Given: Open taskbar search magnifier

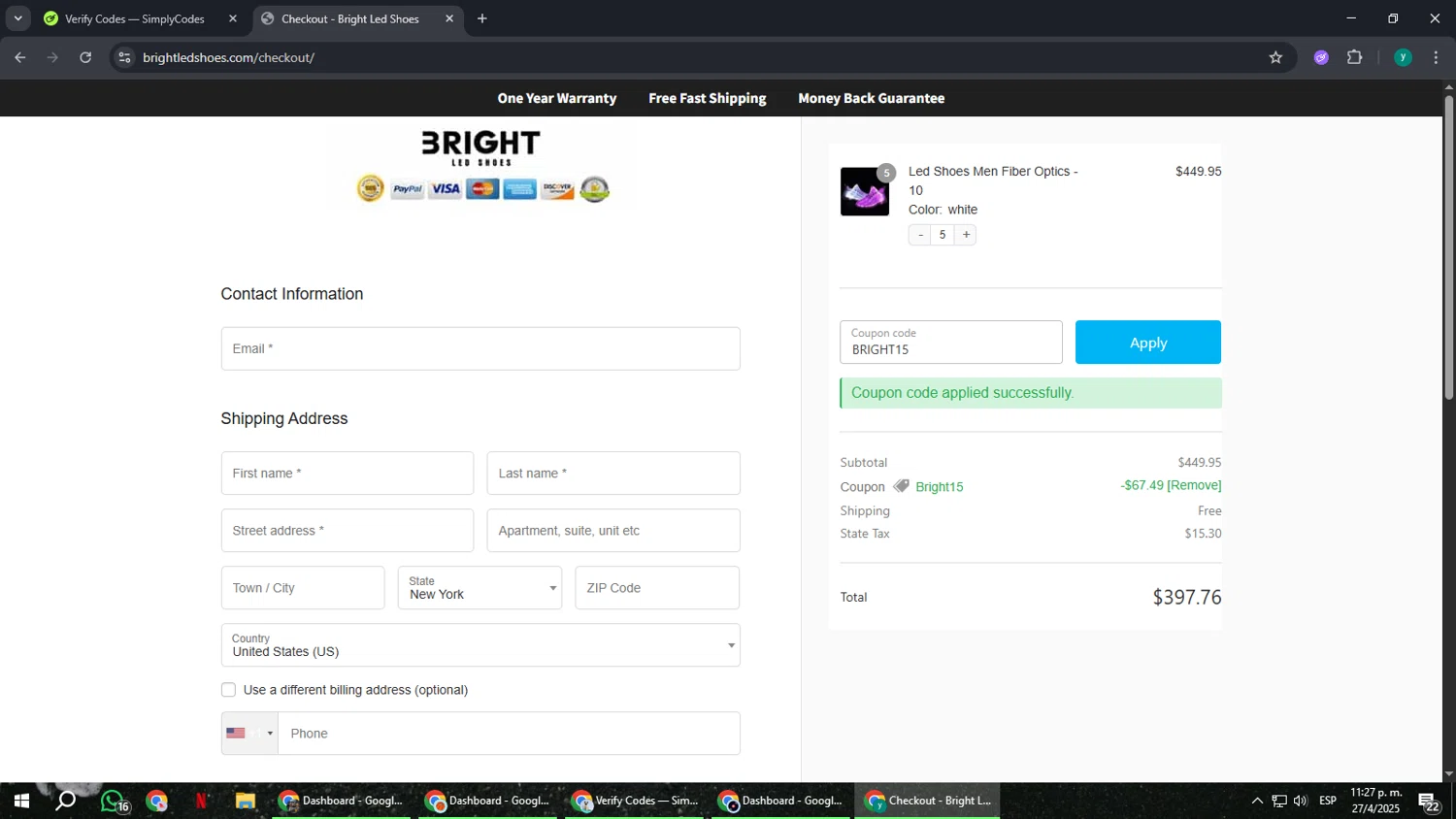Looking at the screenshot, I should (66, 802).
